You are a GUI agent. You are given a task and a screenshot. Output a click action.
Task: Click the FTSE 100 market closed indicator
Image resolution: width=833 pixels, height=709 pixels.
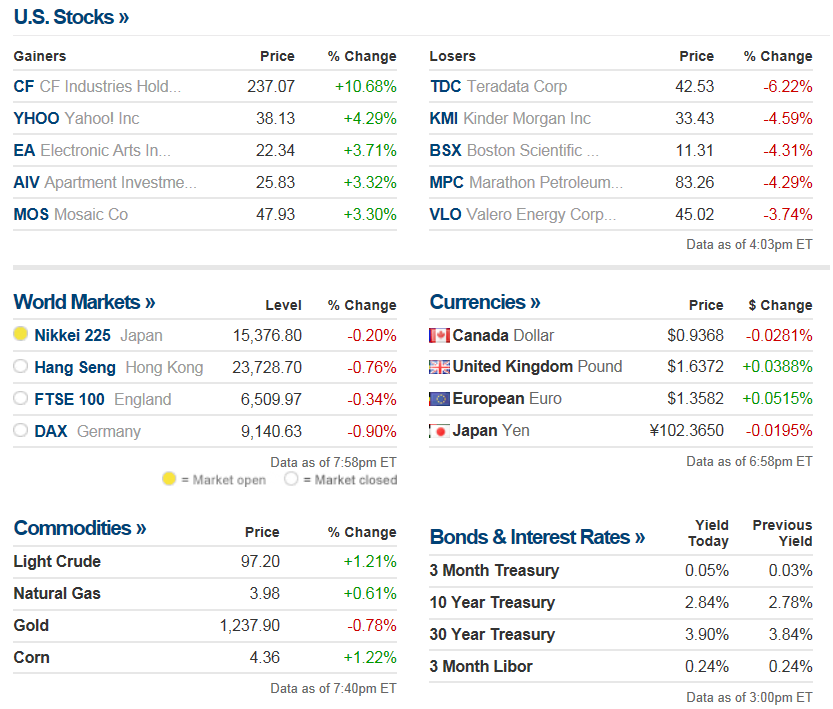[x=21, y=398]
